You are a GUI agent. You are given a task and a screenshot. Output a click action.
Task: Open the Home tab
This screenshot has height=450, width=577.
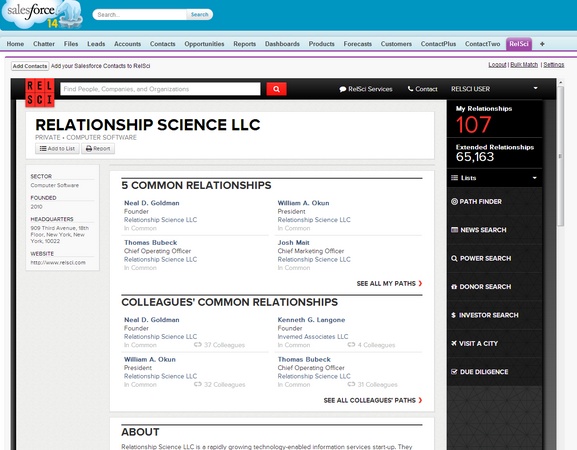[x=15, y=44]
